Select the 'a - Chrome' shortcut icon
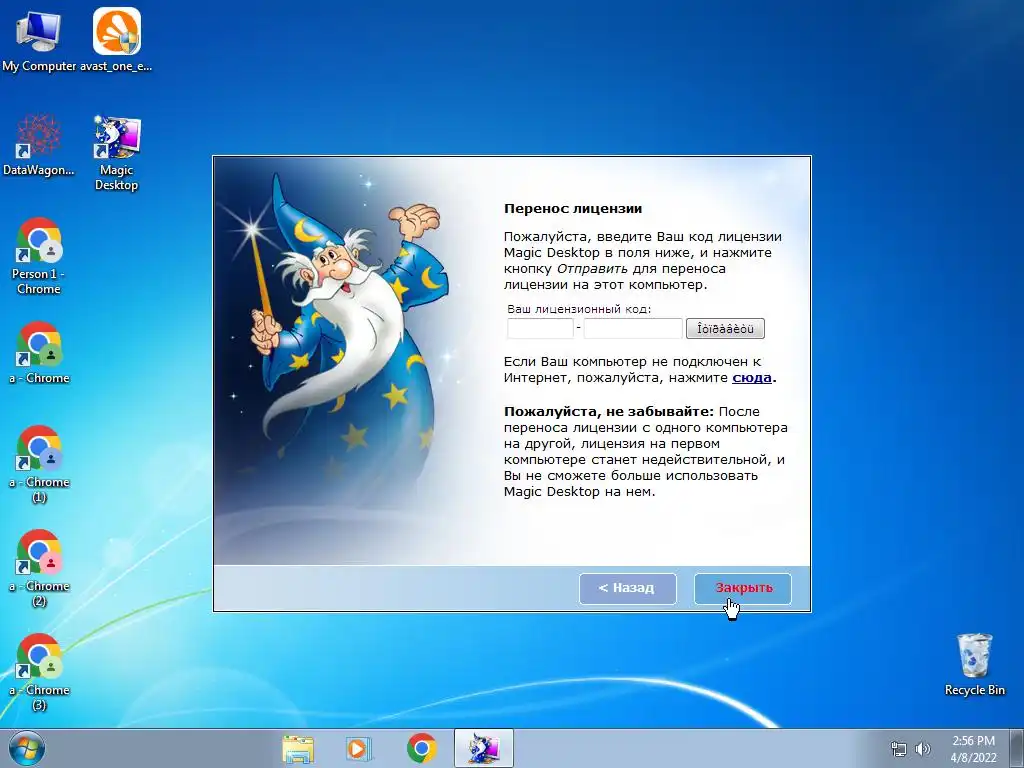1024x768 pixels. 39,353
